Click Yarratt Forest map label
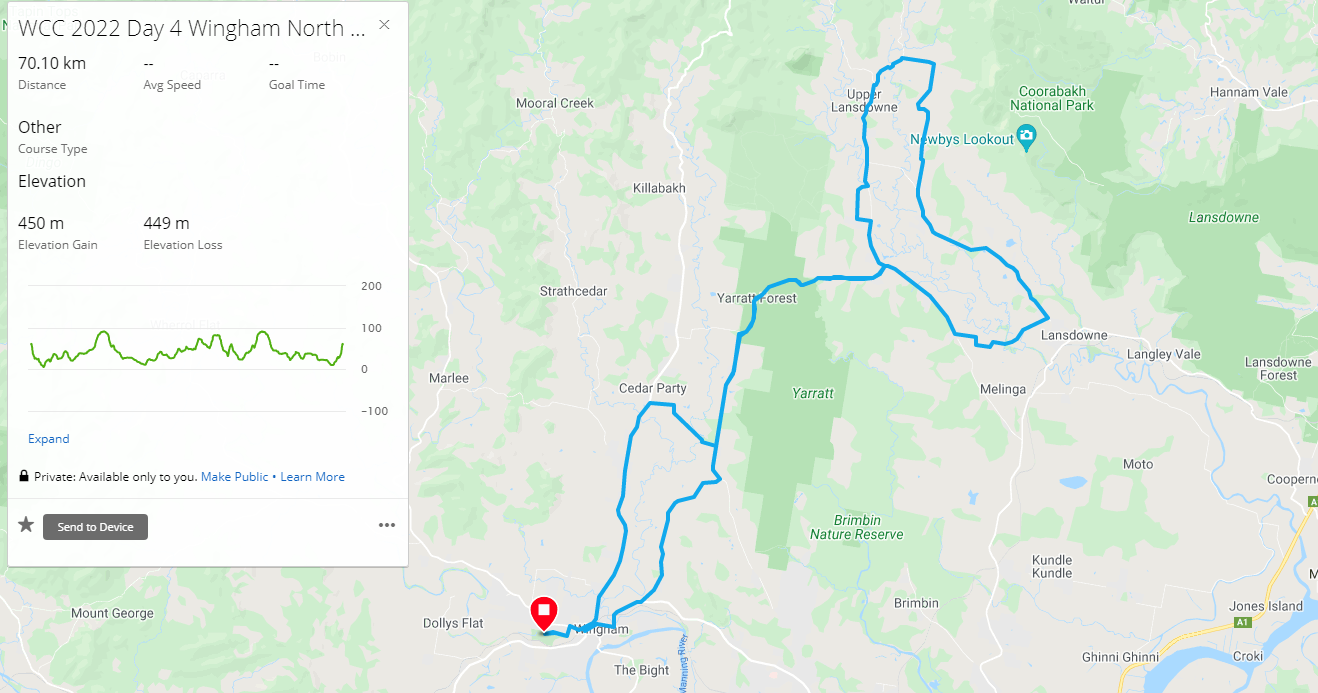This screenshot has height=693, width=1318. pyautogui.click(x=757, y=298)
